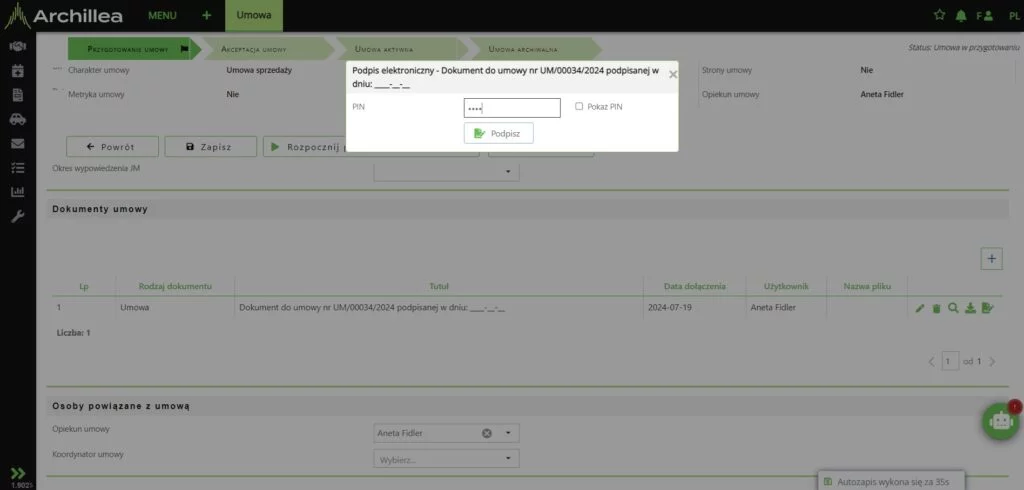The height and width of the screenshot is (490, 1024).
Task: Open the MENU item in the top bar
Action: (x=162, y=15)
